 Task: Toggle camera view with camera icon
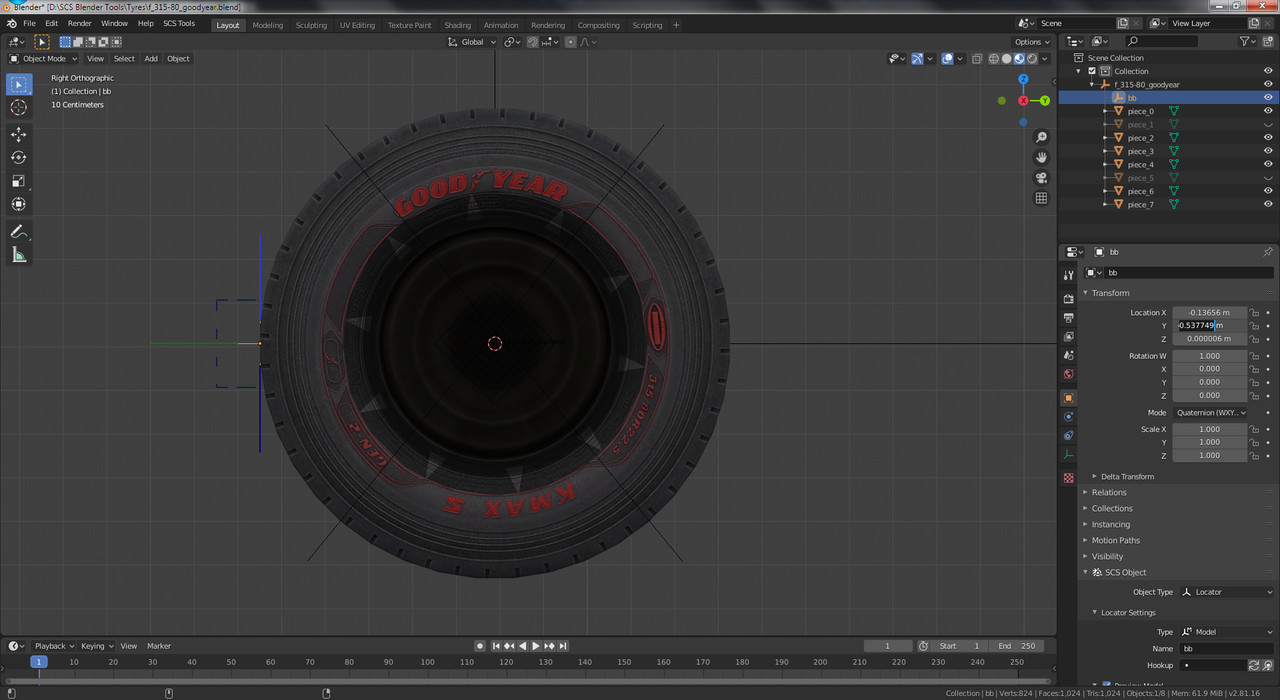tap(1041, 178)
